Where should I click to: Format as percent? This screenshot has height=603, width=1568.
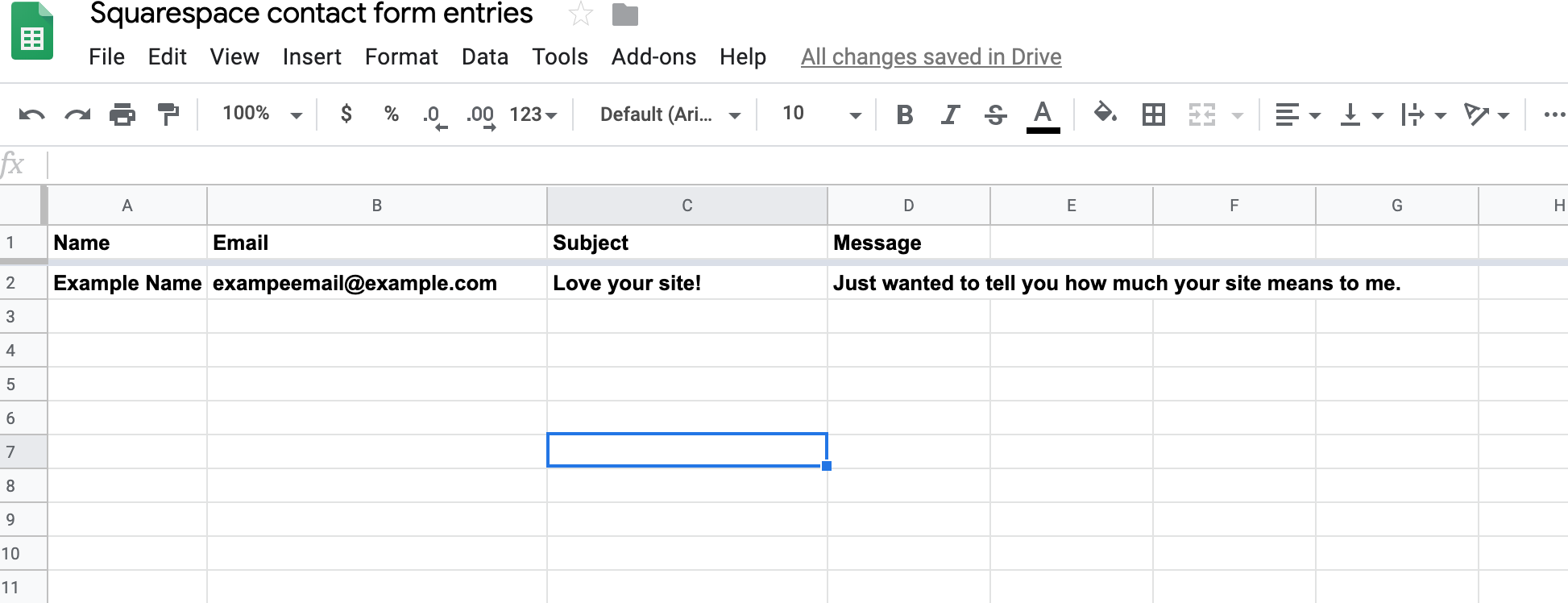tap(392, 114)
